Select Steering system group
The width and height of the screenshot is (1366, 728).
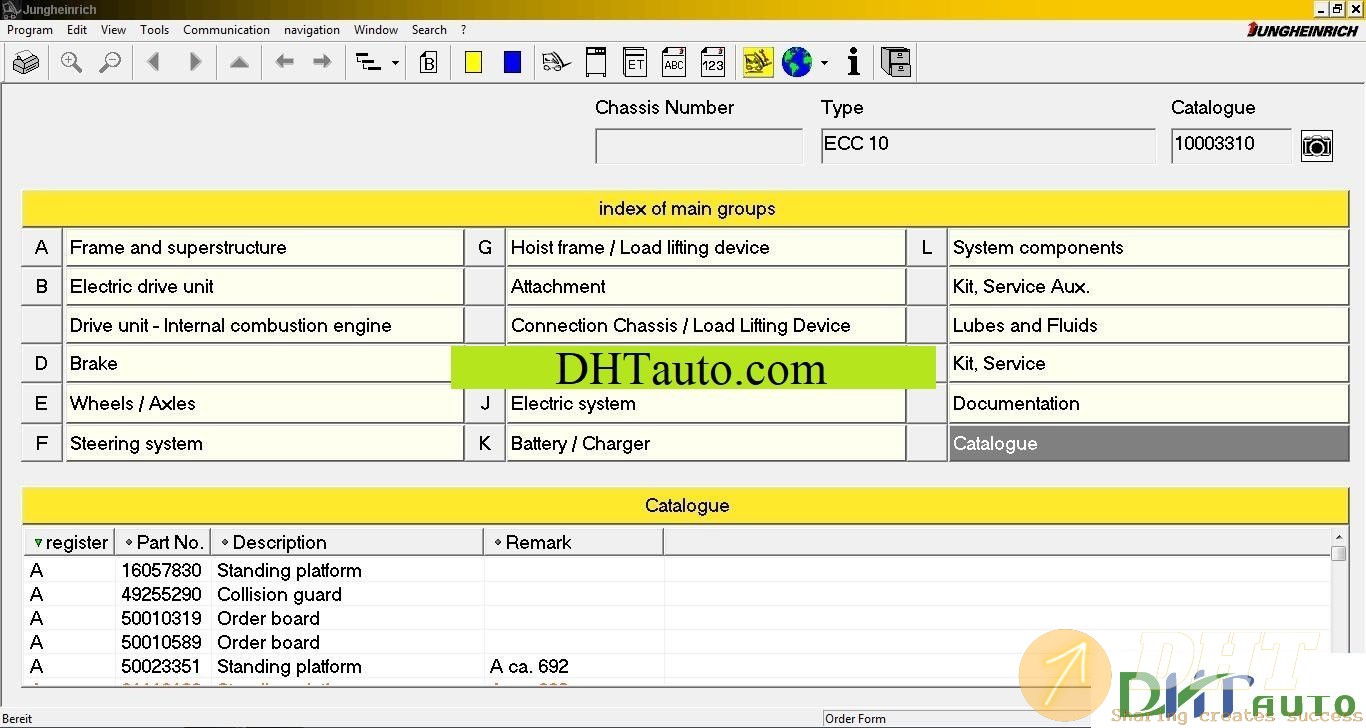click(264, 444)
